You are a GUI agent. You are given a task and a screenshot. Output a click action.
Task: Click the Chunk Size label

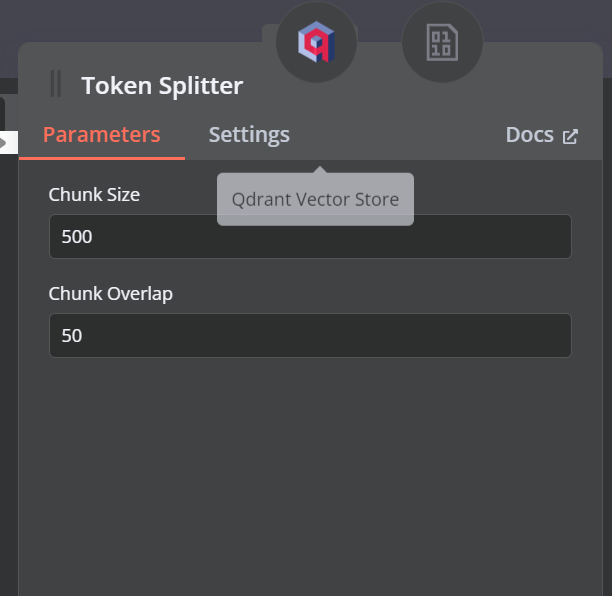(94, 194)
